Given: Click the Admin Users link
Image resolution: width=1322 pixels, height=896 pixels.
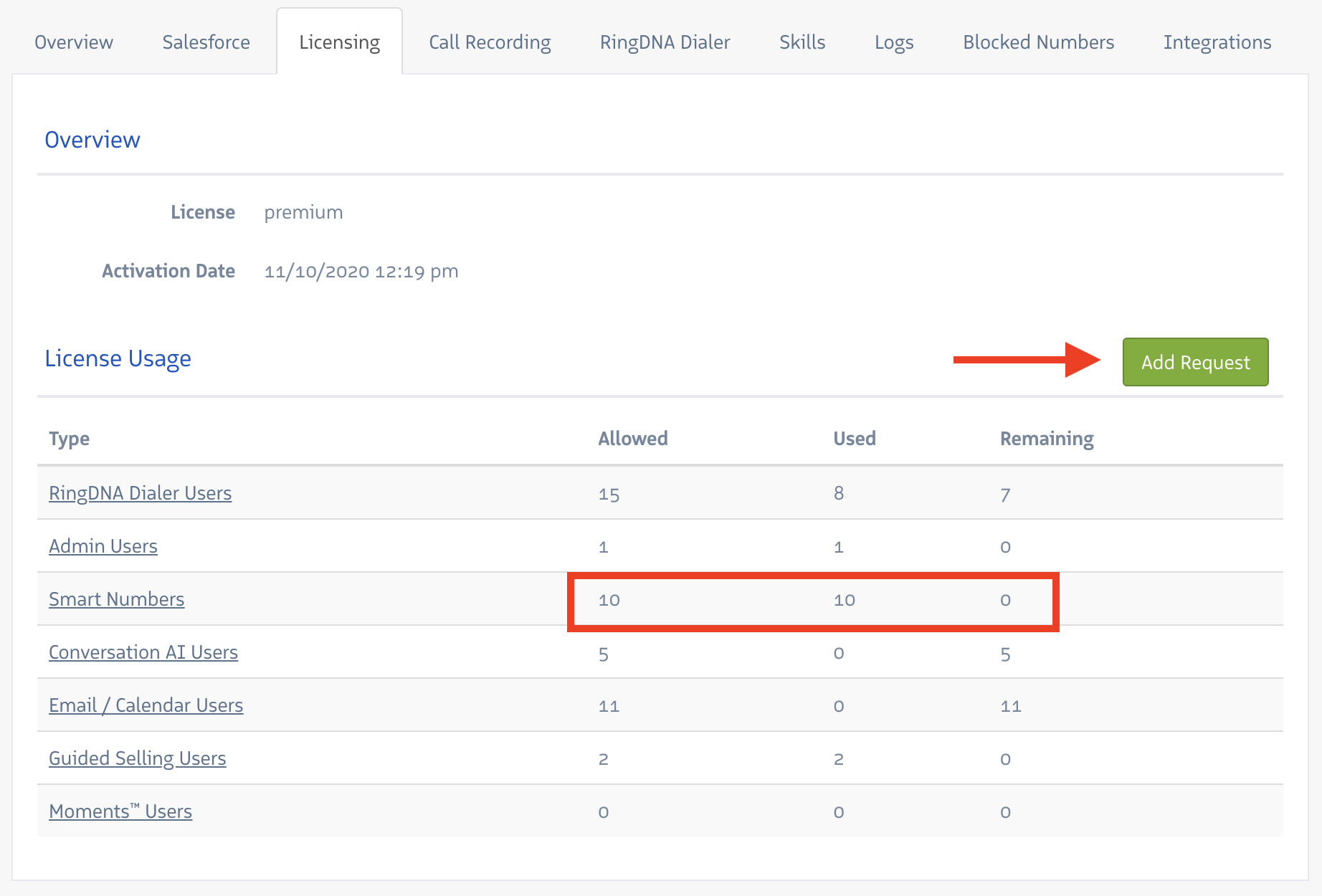Looking at the screenshot, I should coord(103,546).
